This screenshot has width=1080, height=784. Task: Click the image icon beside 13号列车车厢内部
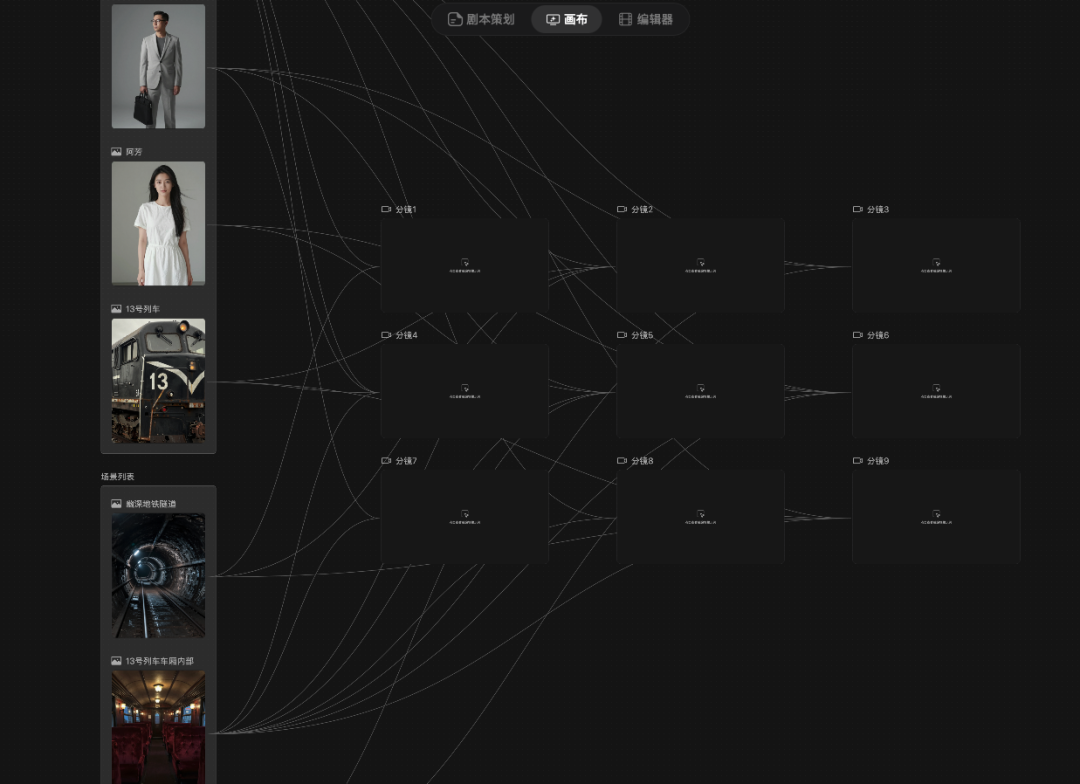coord(116,661)
